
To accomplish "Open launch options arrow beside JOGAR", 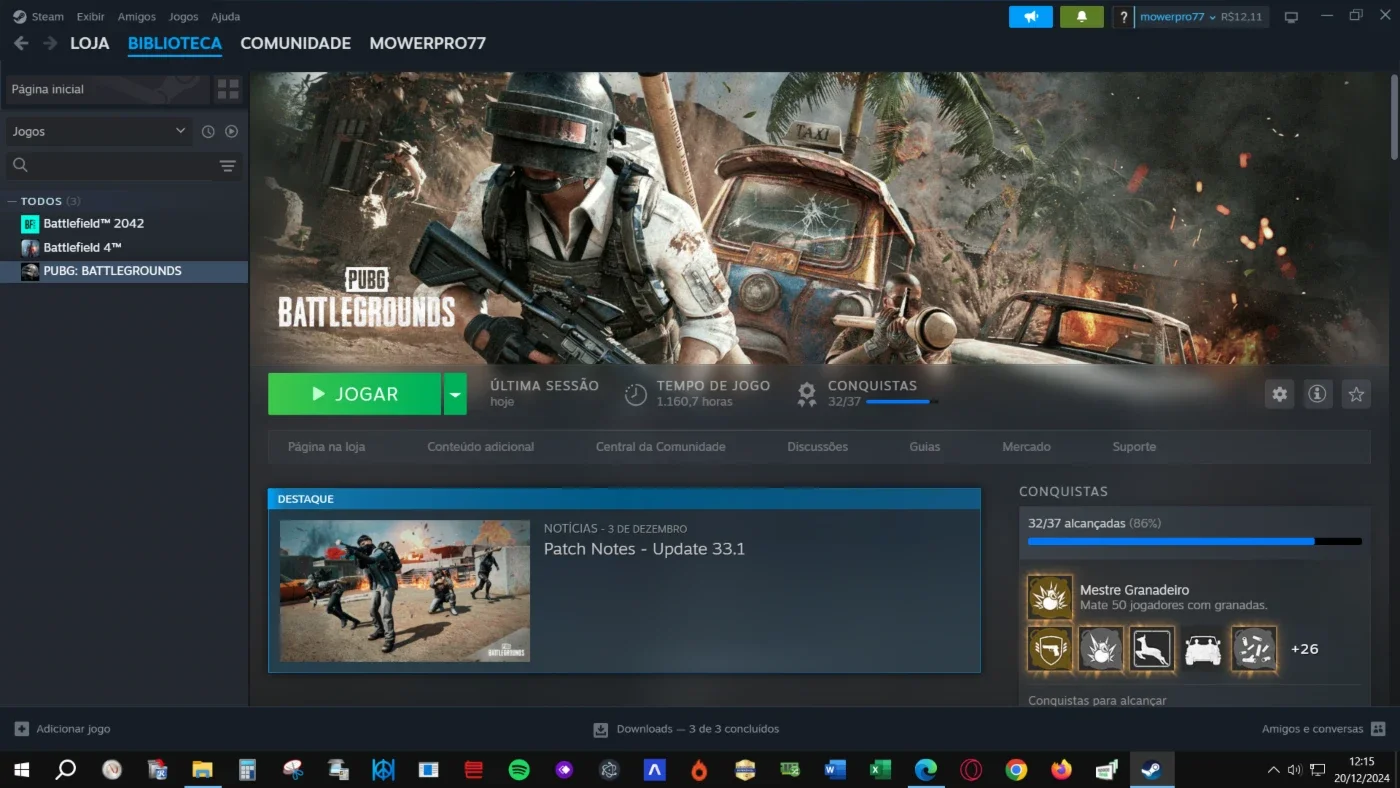I will click(455, 394).
